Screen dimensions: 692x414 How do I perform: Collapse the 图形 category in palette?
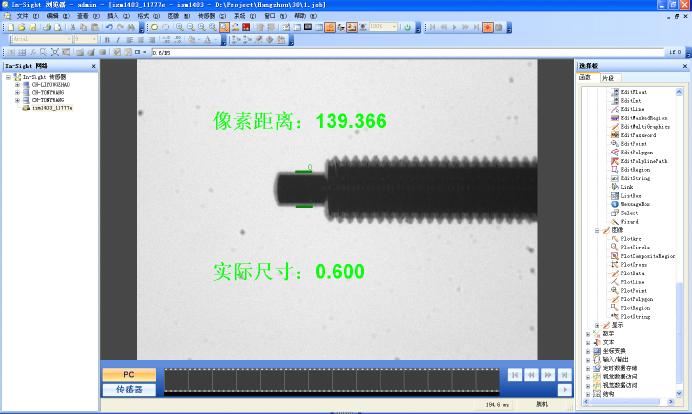(x=597, y=230)
